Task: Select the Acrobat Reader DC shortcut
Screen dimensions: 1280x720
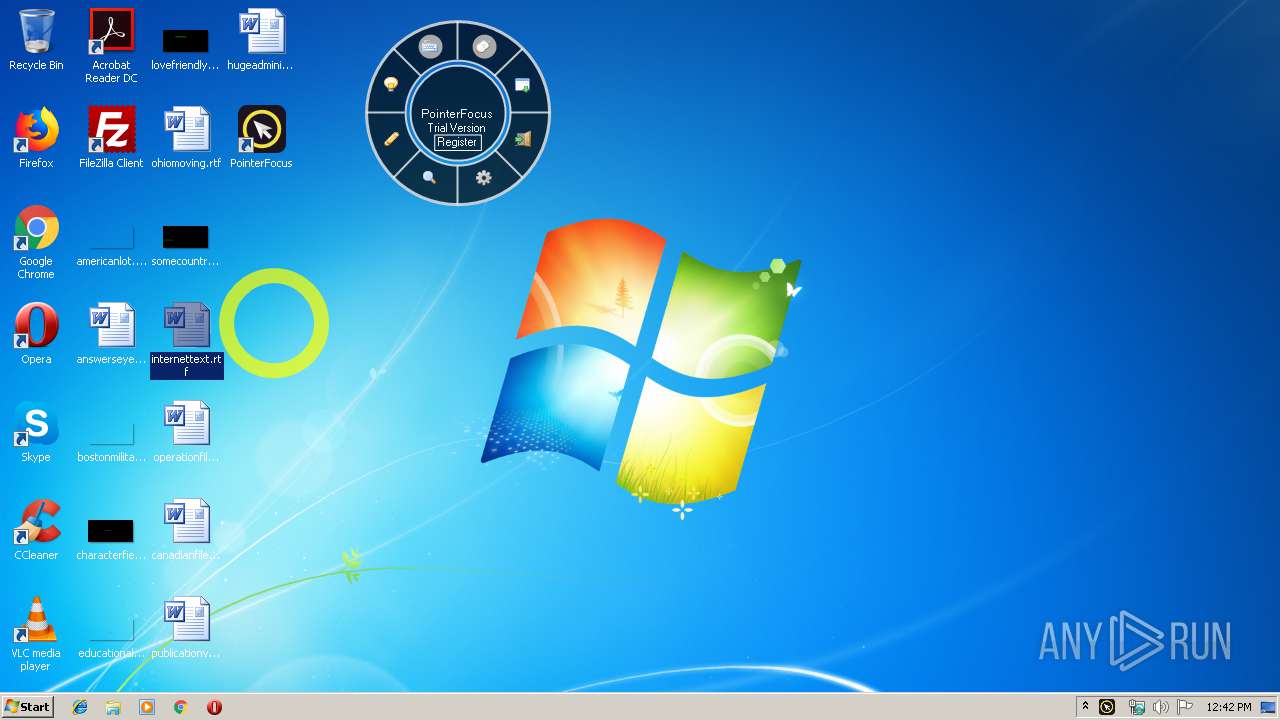Action: coord(111,46)
